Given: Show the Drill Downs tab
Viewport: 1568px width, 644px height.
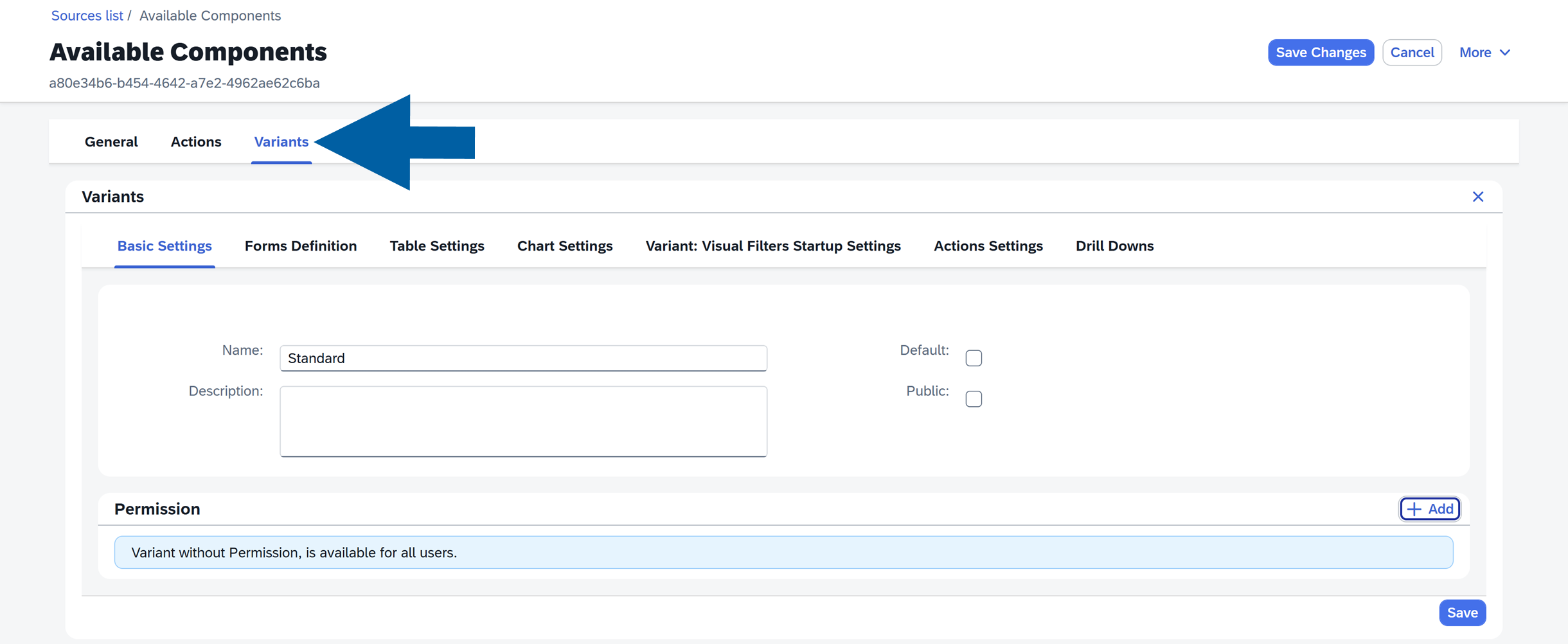Looking at the screenshot, I should pos(1114,246).
